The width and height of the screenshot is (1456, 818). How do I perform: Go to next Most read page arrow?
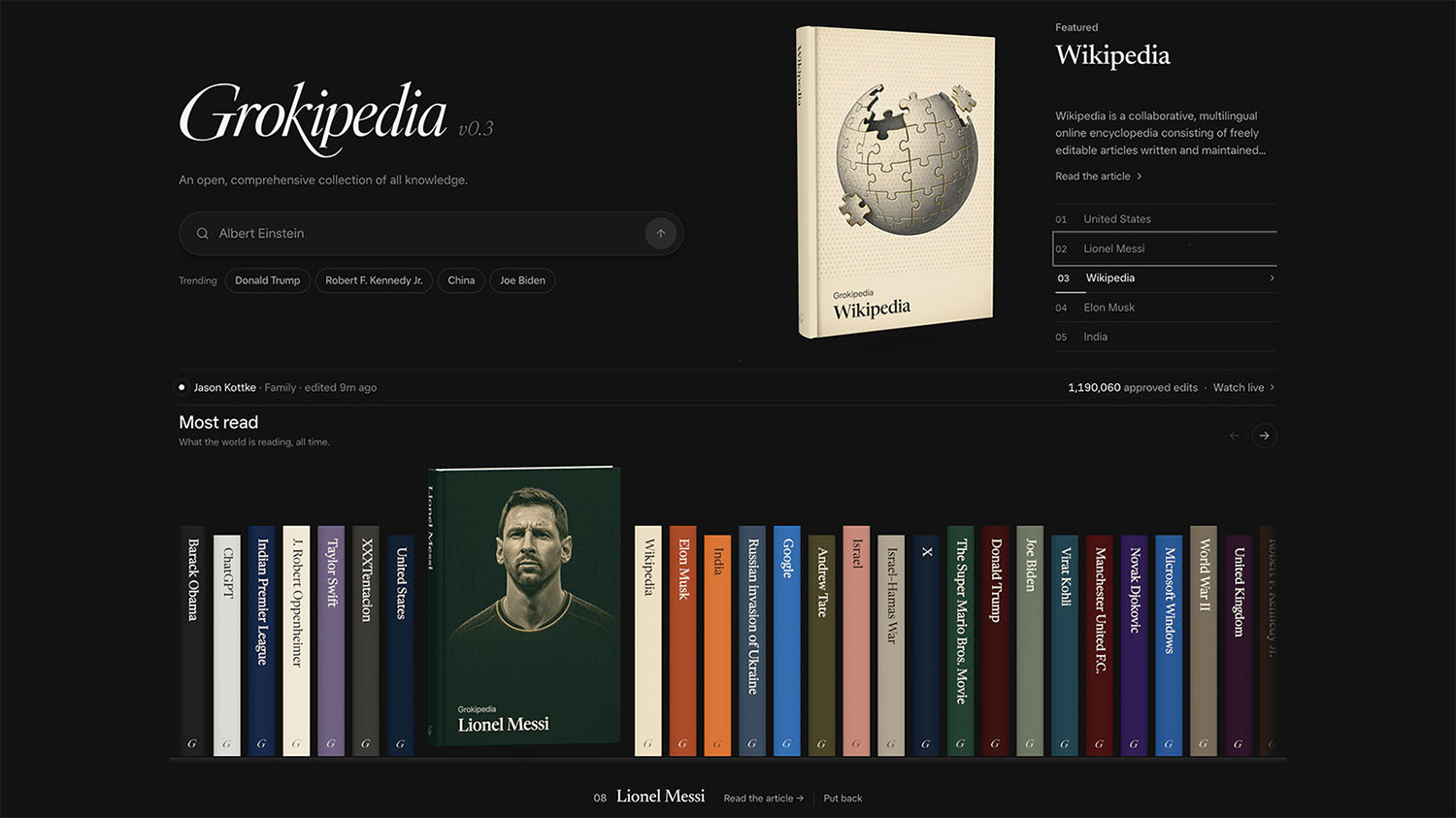[x=1264, y=436]
